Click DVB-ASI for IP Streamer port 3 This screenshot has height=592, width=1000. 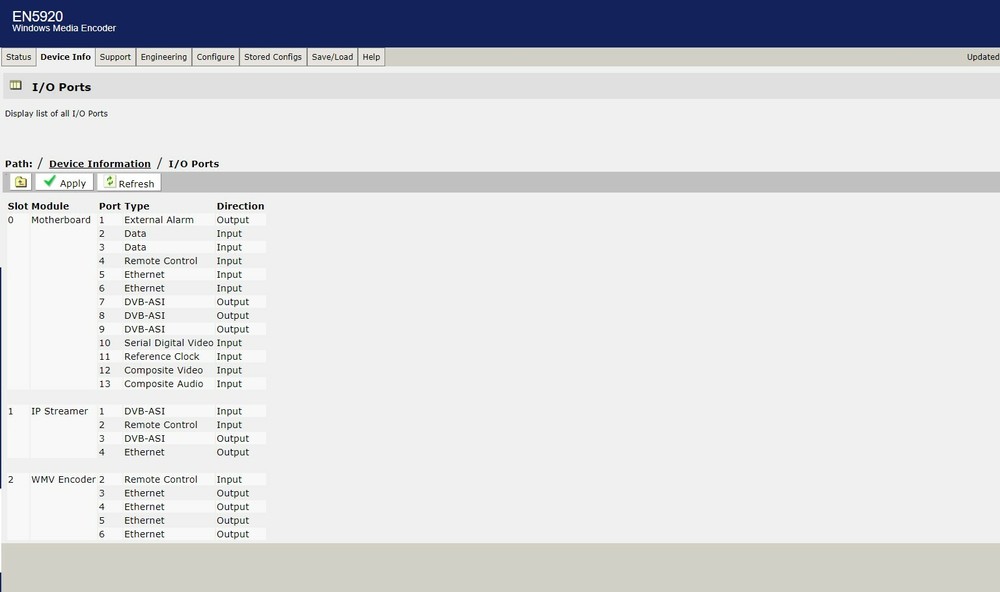pos(144,439)
